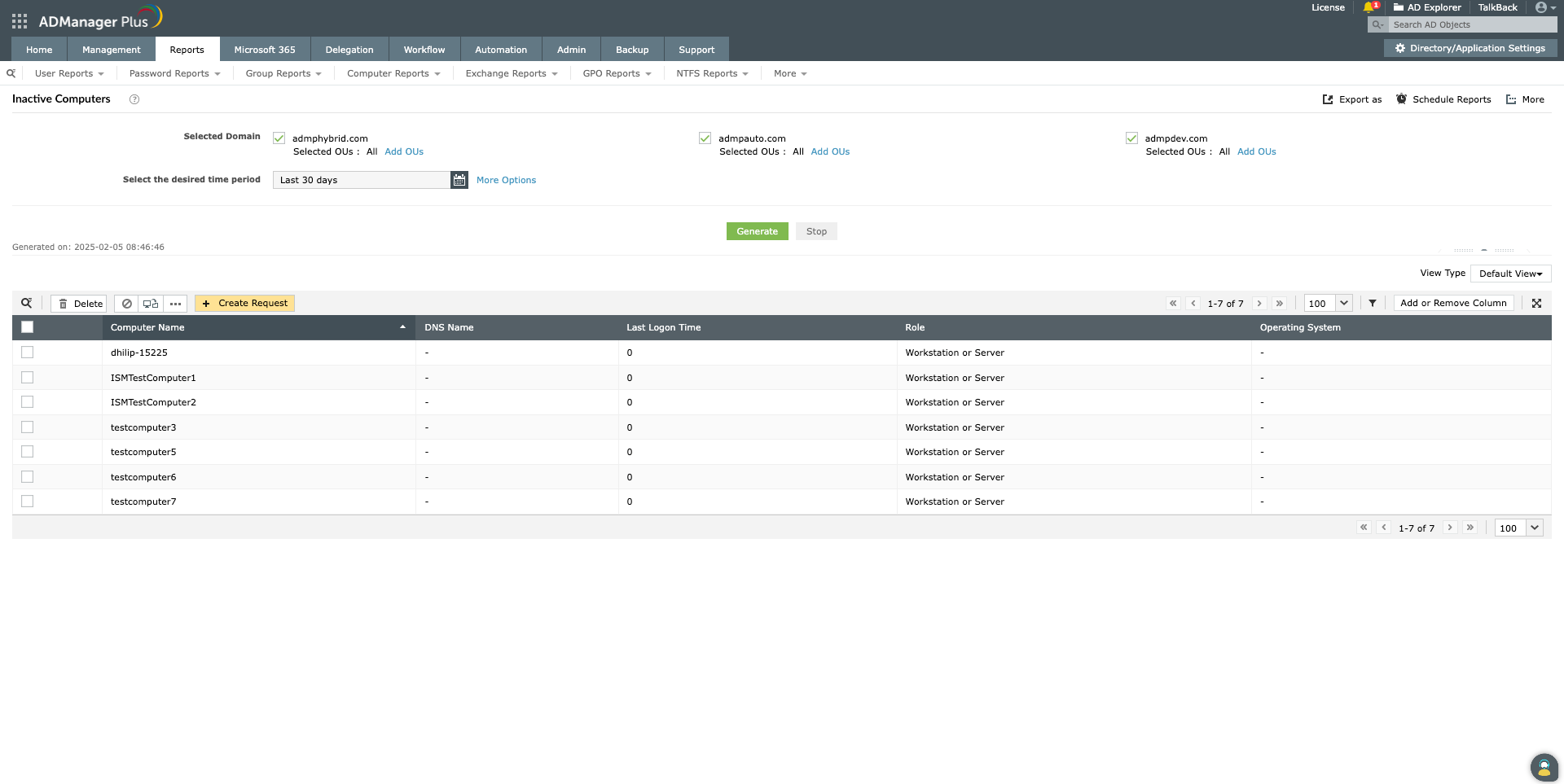Select the dhilip-15225 row checkbox
The image size is (1564, 784).
[28, 353]
